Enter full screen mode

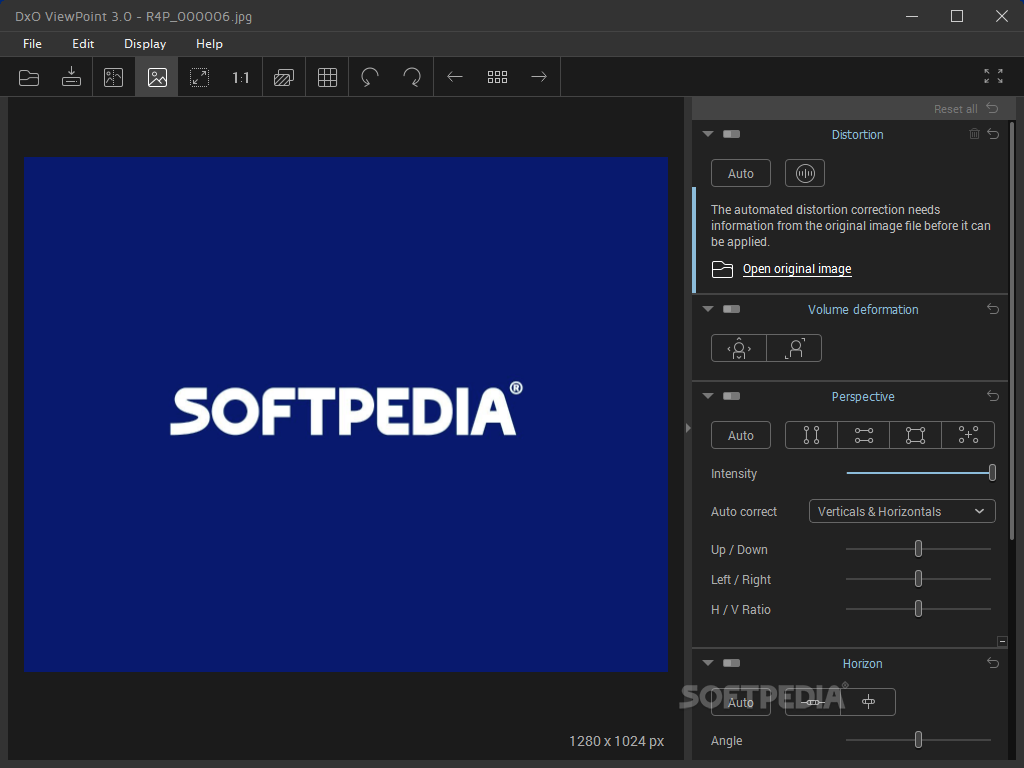coord(993,76)
